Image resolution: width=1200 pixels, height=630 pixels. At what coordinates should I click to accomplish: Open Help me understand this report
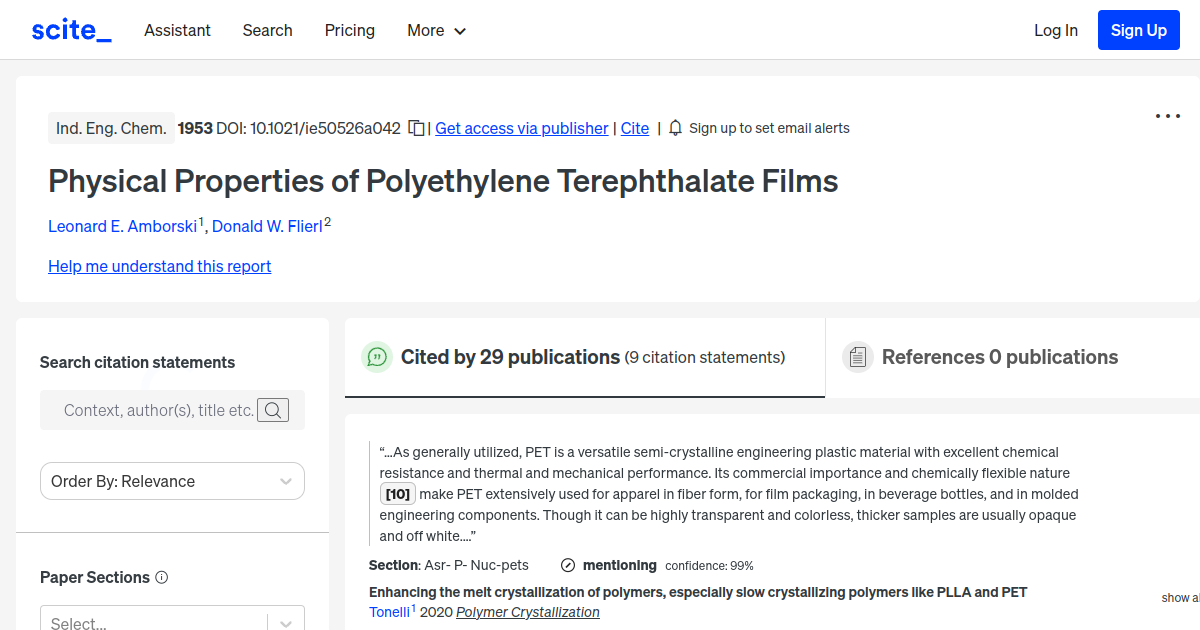click(x=159, y=266)
